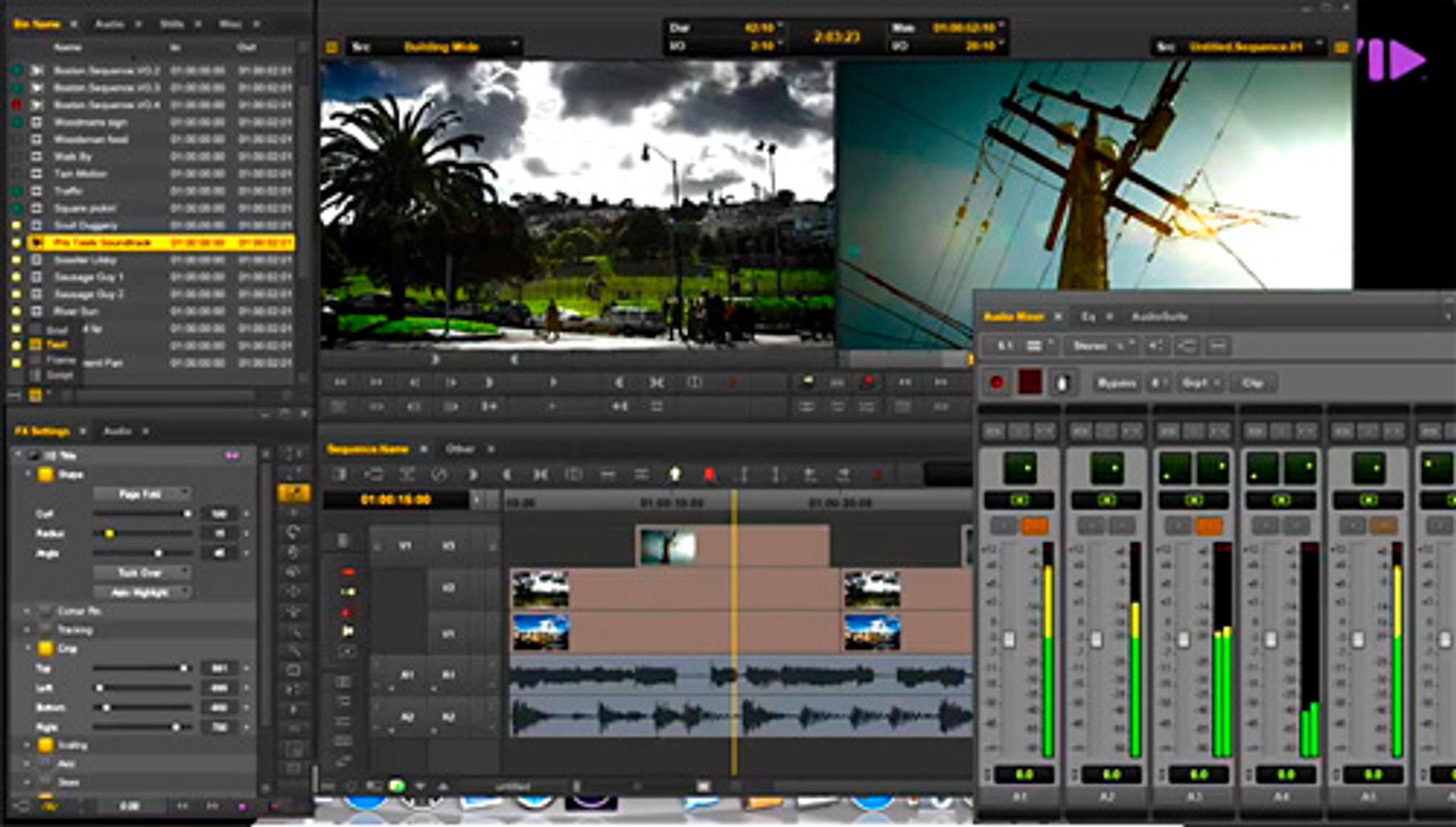
Task: Toggle the orange mute button on channel A1
Action: [1034, 526]
